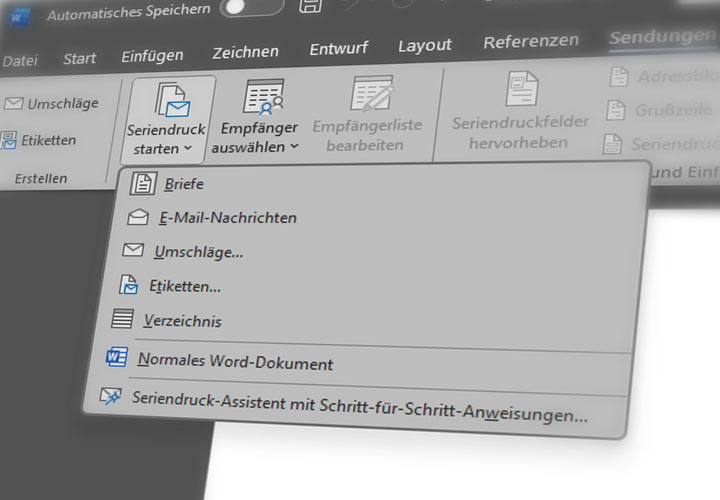Click the Seriendruckfeld einfügen icon
720x500 pixels.
613,144
